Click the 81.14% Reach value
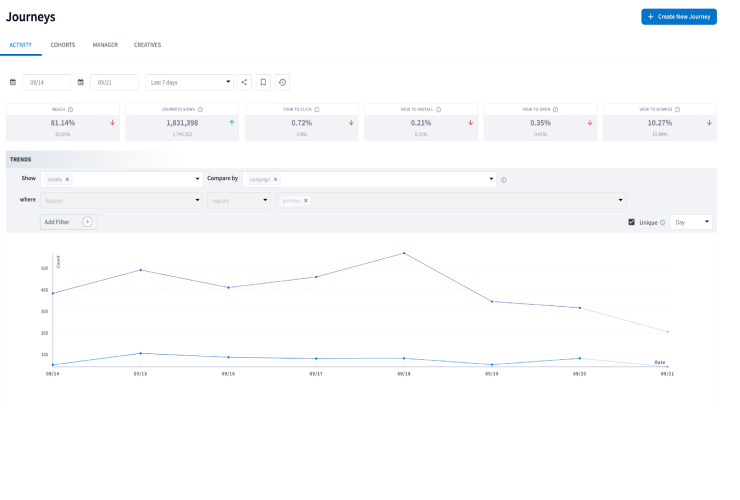Image resolution: width=740 pixels, height=500 pixels. pos(63,123)
